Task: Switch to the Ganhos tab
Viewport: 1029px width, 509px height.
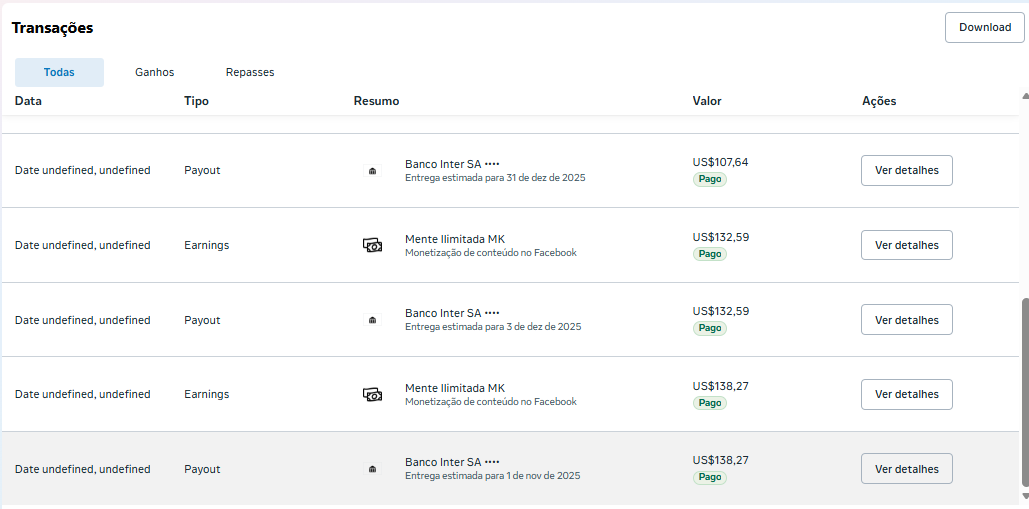Action: [155, 72]
